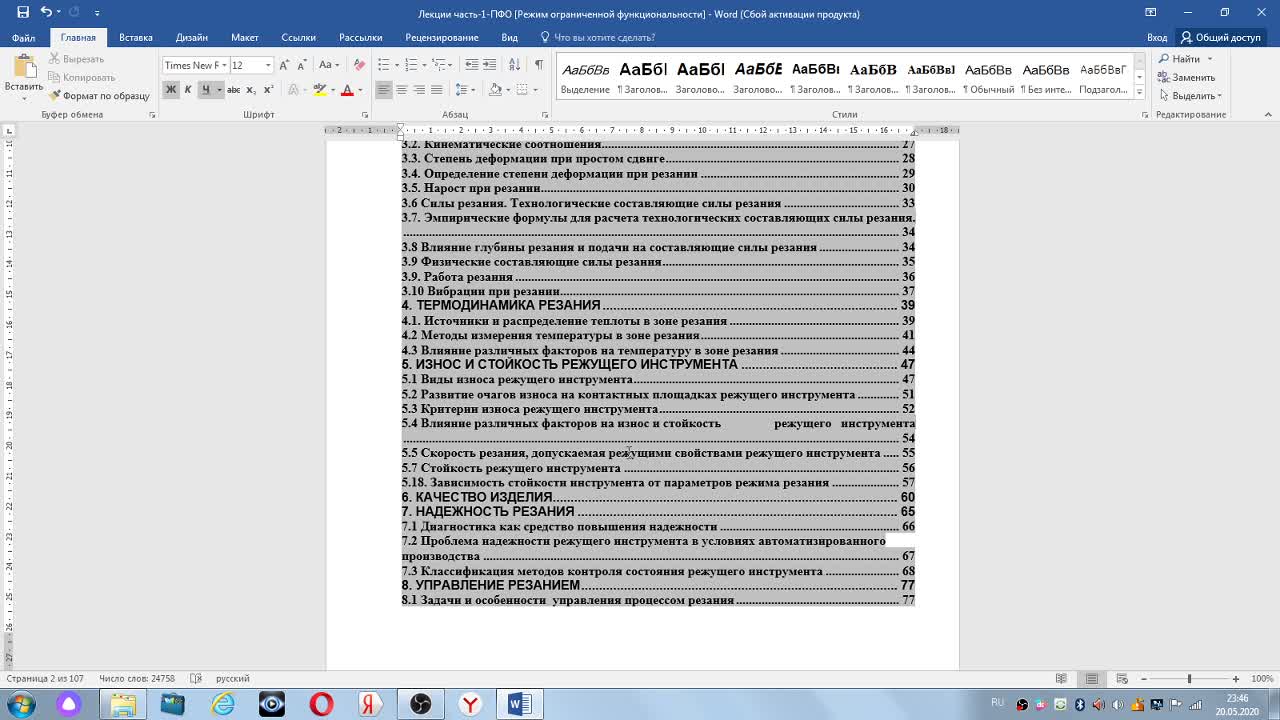
Task: Apply red font color
Action: coord(347,90)
